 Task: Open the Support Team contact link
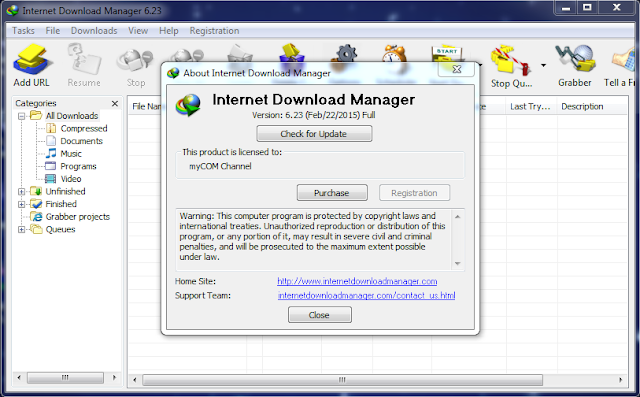tap(366, 295)
